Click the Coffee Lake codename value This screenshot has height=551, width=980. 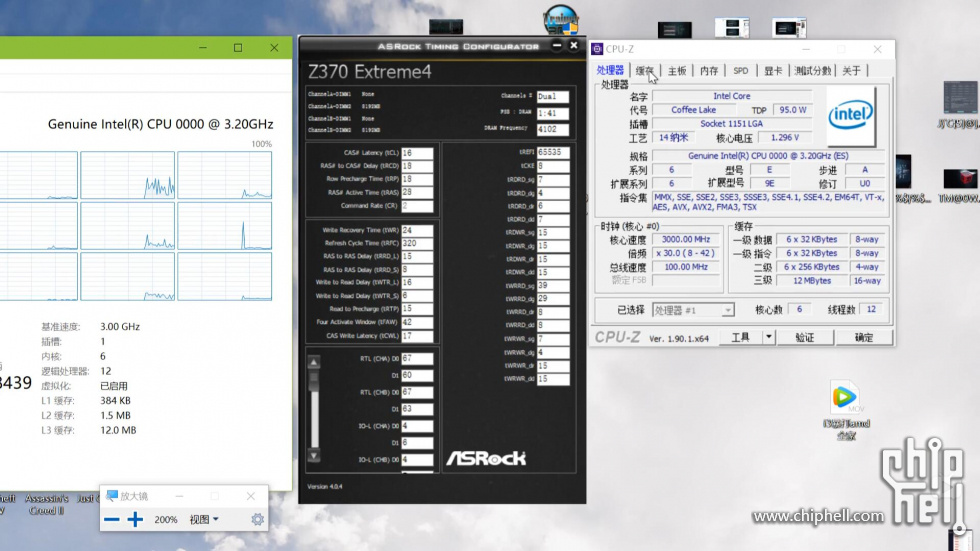pyautogui.click(x=693, y=110)
